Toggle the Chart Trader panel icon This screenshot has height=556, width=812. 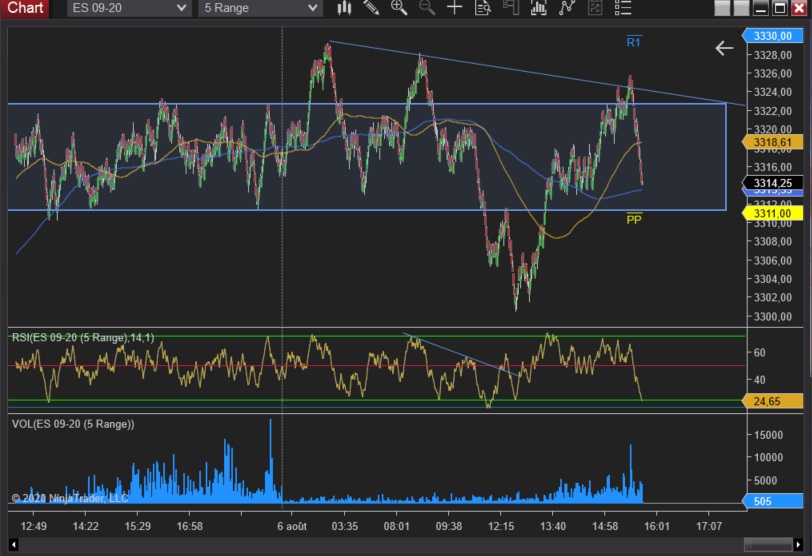pos(511,8)
